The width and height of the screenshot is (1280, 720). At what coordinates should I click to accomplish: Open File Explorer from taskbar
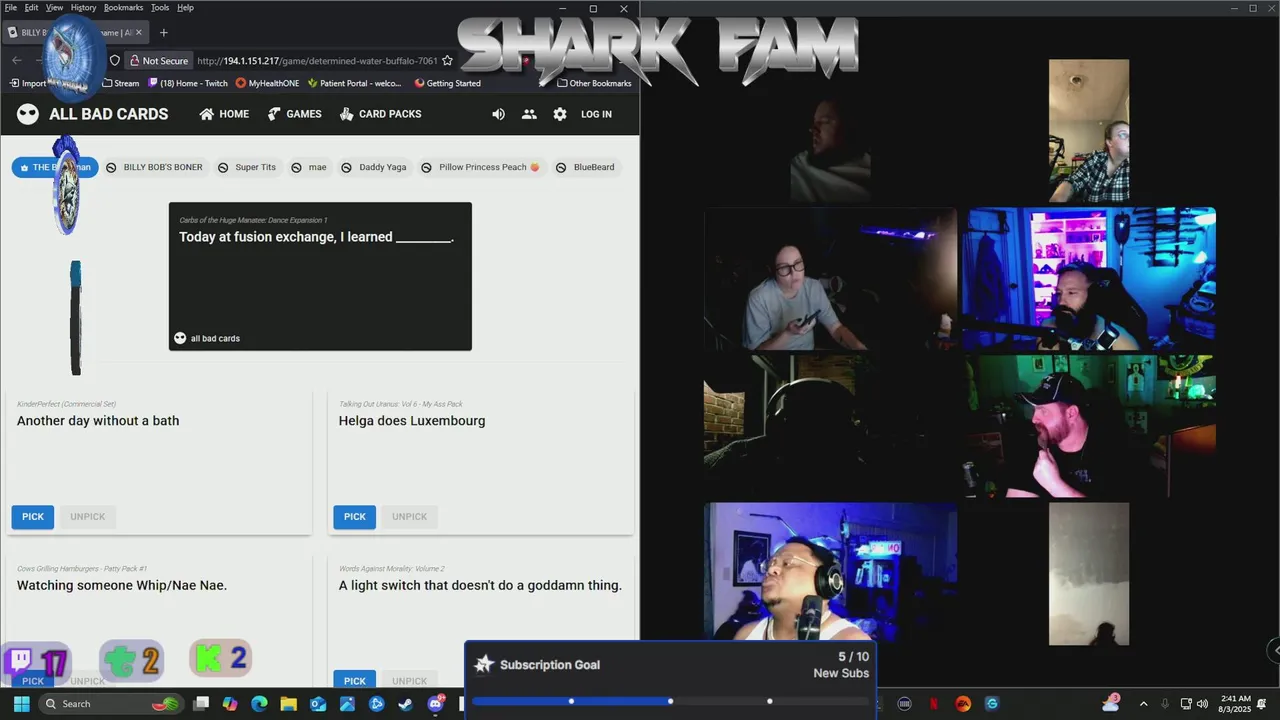(289, 704)
